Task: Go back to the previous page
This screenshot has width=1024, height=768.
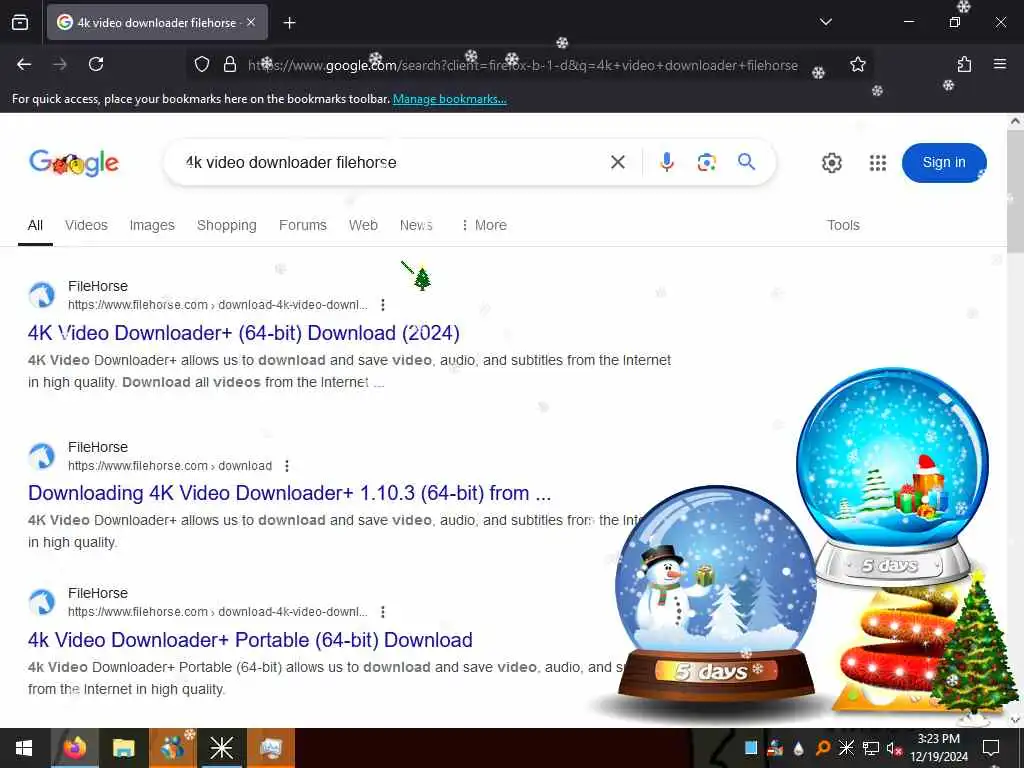Action: (x=24, y=64)
